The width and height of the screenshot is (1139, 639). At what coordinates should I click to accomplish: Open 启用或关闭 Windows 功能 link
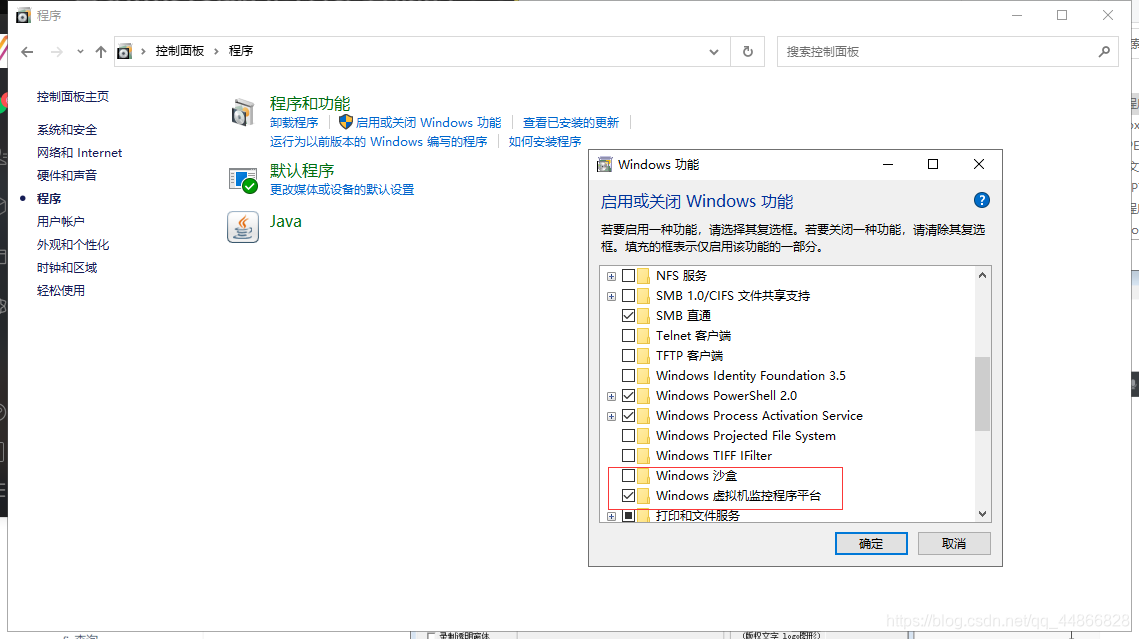(429, 123)
